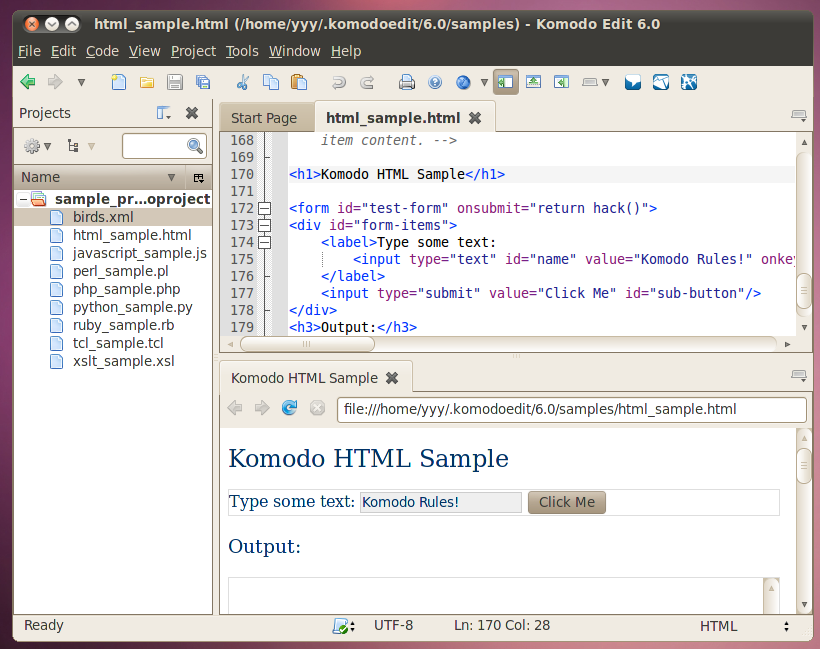Open the Projects pane layout dropdown icon
This screenshot has width=820, height=649.
pyautogui.click(x=164, y=113)
